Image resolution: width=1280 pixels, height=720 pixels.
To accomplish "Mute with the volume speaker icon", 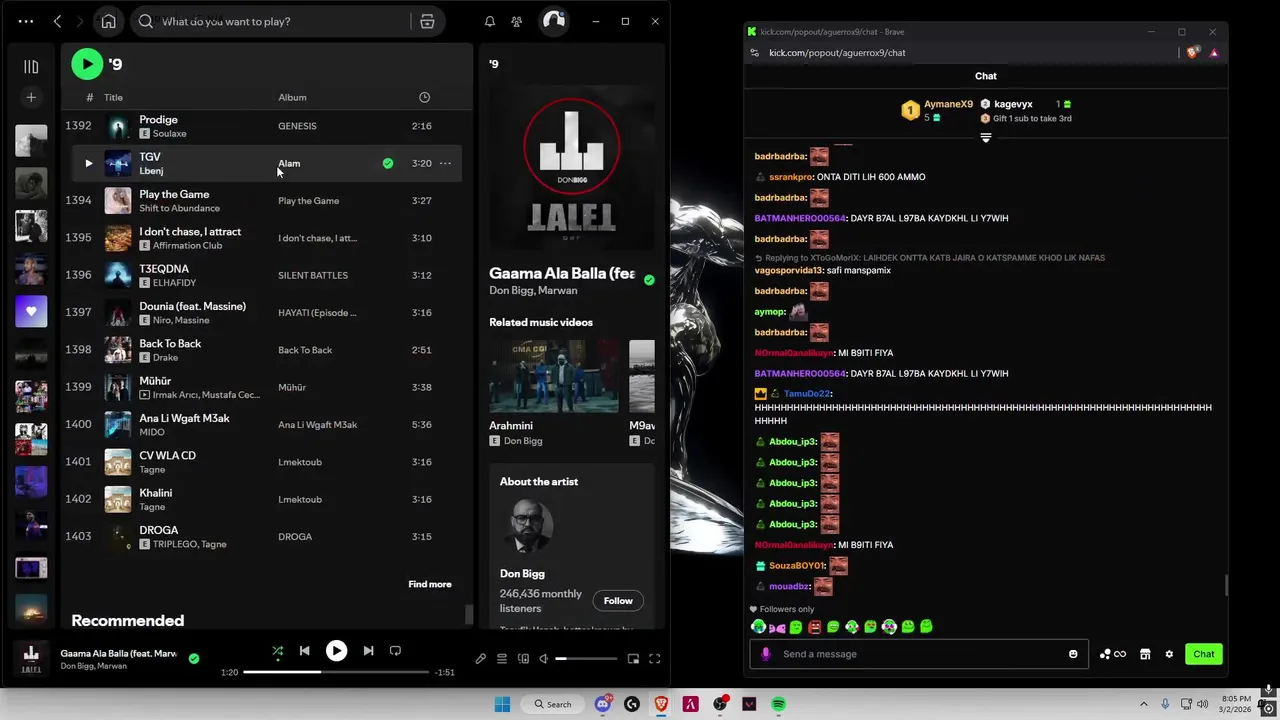I will pos(544,659).
